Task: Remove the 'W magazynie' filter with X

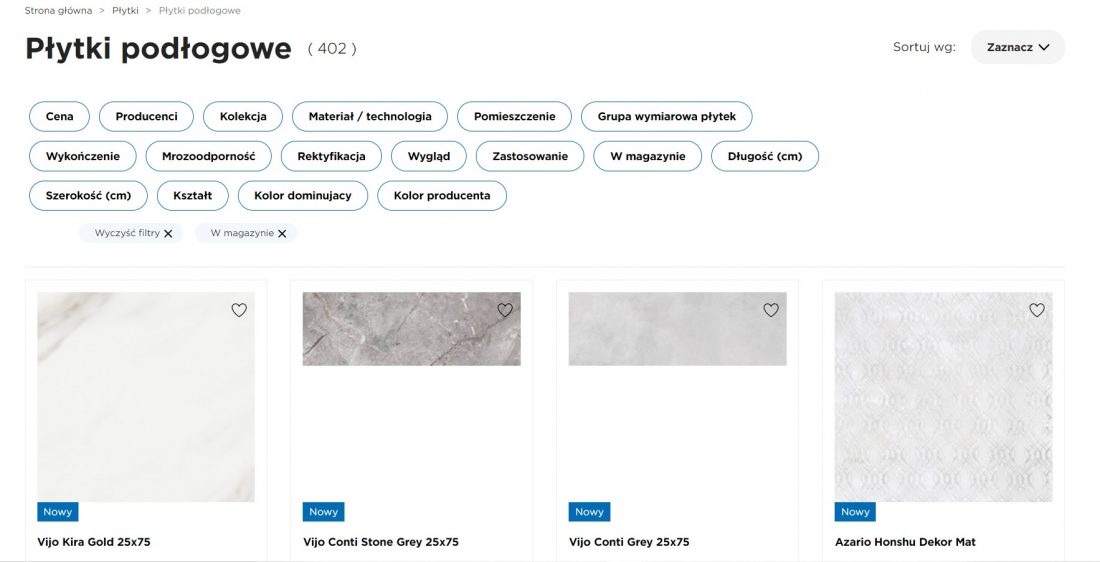Action: [x=282, y=233]
